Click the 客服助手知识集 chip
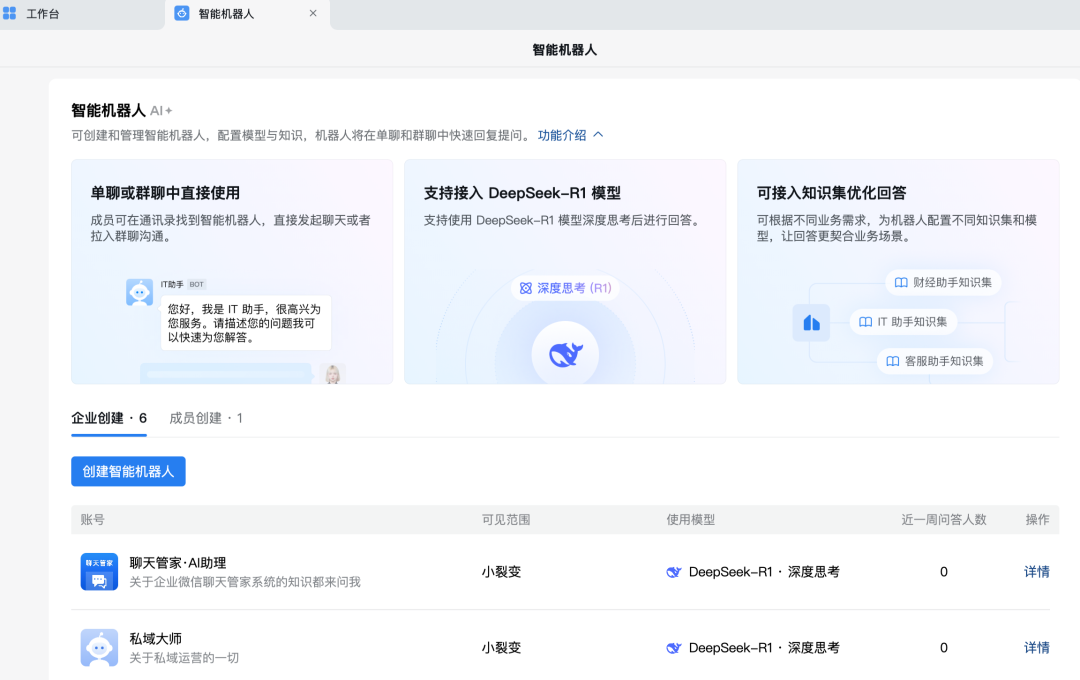 (x=936, y=361)
